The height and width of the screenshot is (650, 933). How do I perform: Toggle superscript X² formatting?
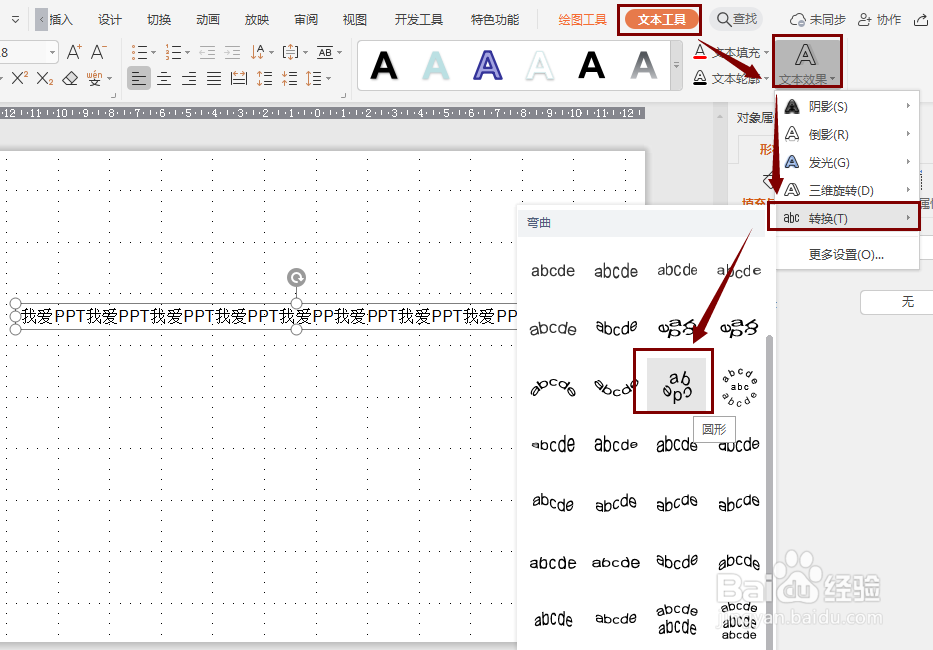pyautogui.click(x=20, y=78)
